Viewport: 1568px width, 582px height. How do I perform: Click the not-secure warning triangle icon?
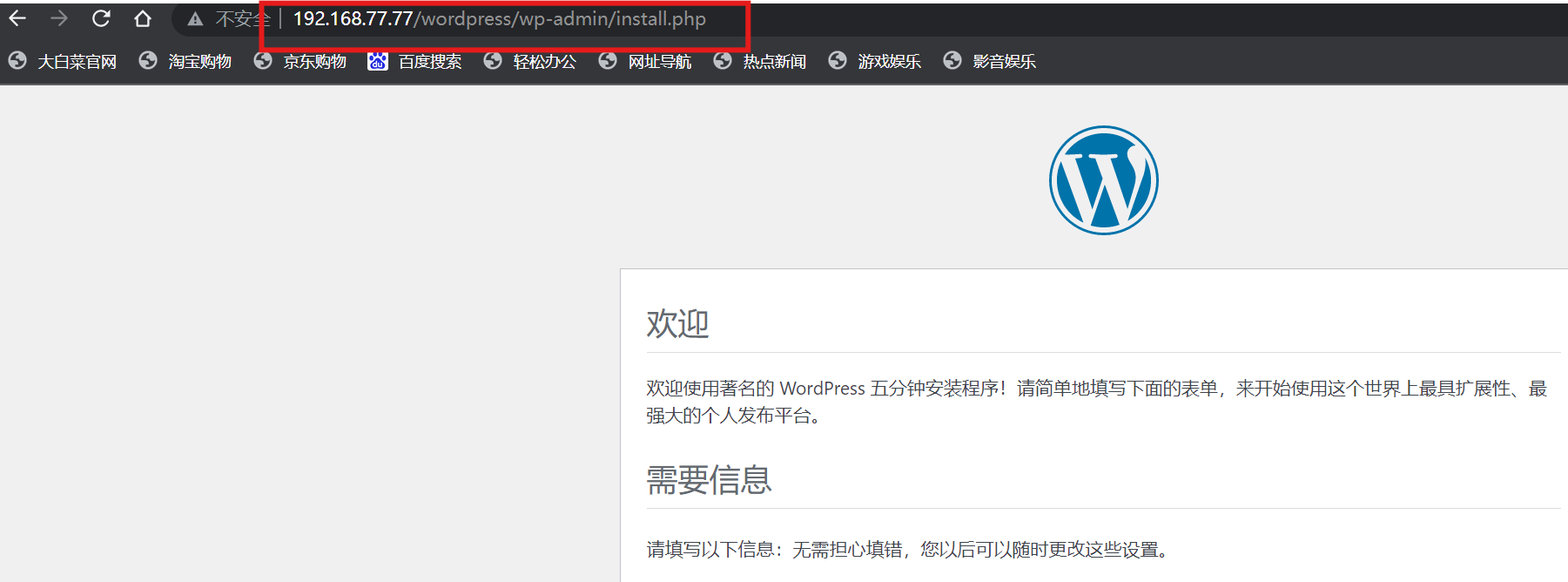click(x=195, y=19)
